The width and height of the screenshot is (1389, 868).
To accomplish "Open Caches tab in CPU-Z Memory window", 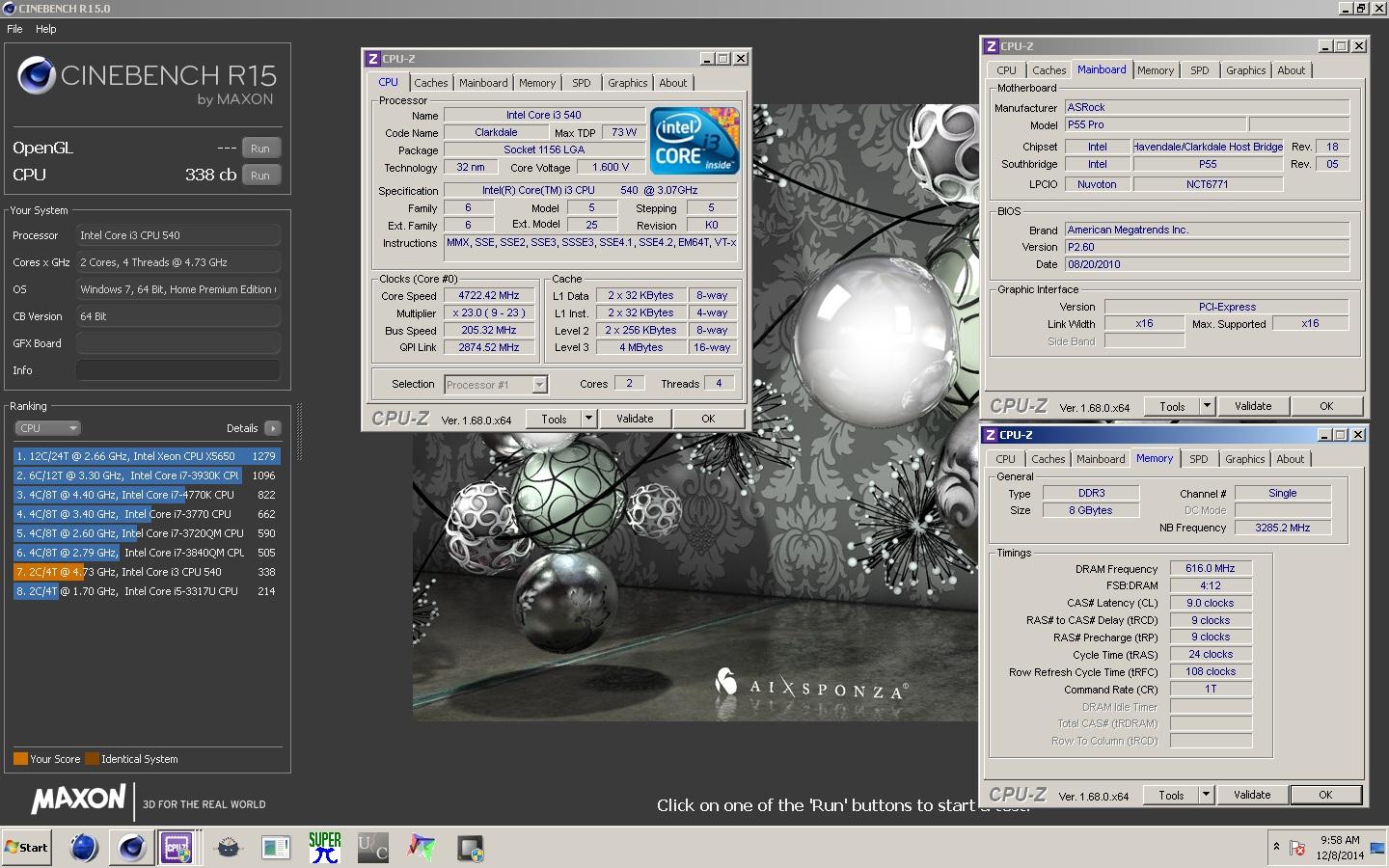I will click(1049, 459).
